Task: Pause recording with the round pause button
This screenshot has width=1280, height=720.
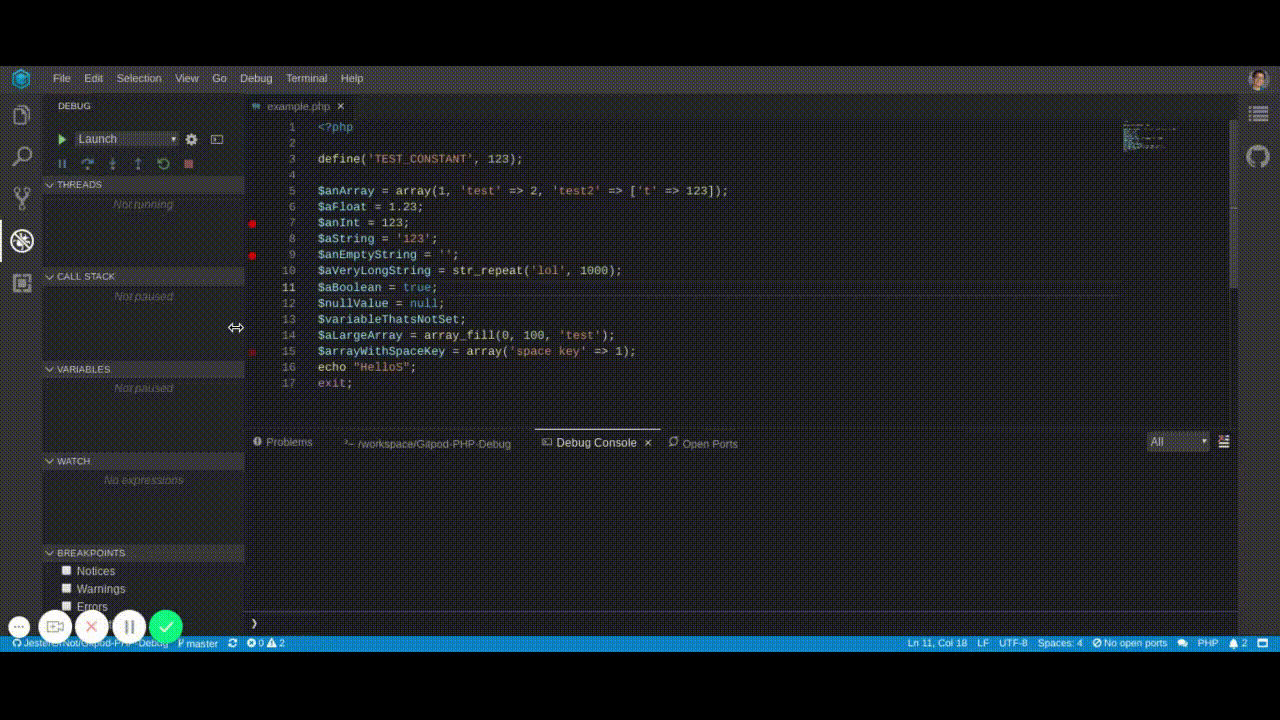Action: tap(129, 627)
